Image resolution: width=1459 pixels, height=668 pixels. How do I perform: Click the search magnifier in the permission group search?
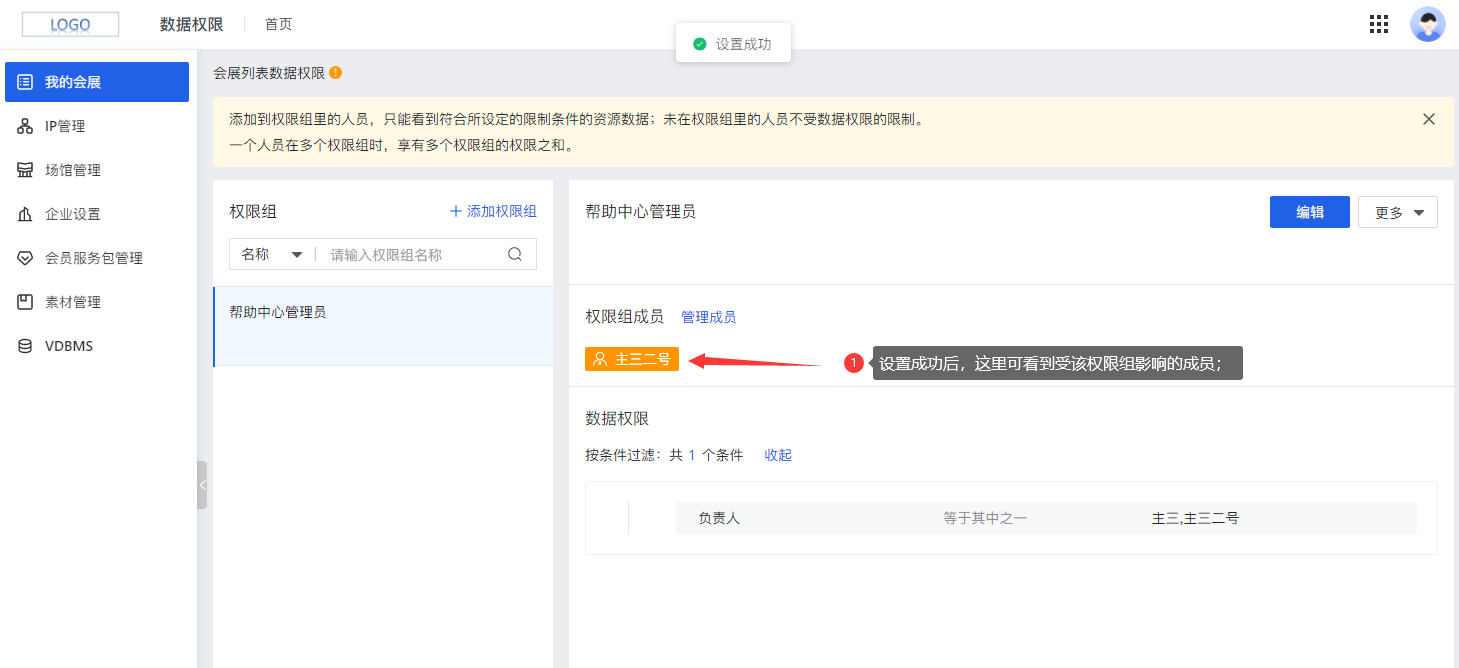pos(515,254)
